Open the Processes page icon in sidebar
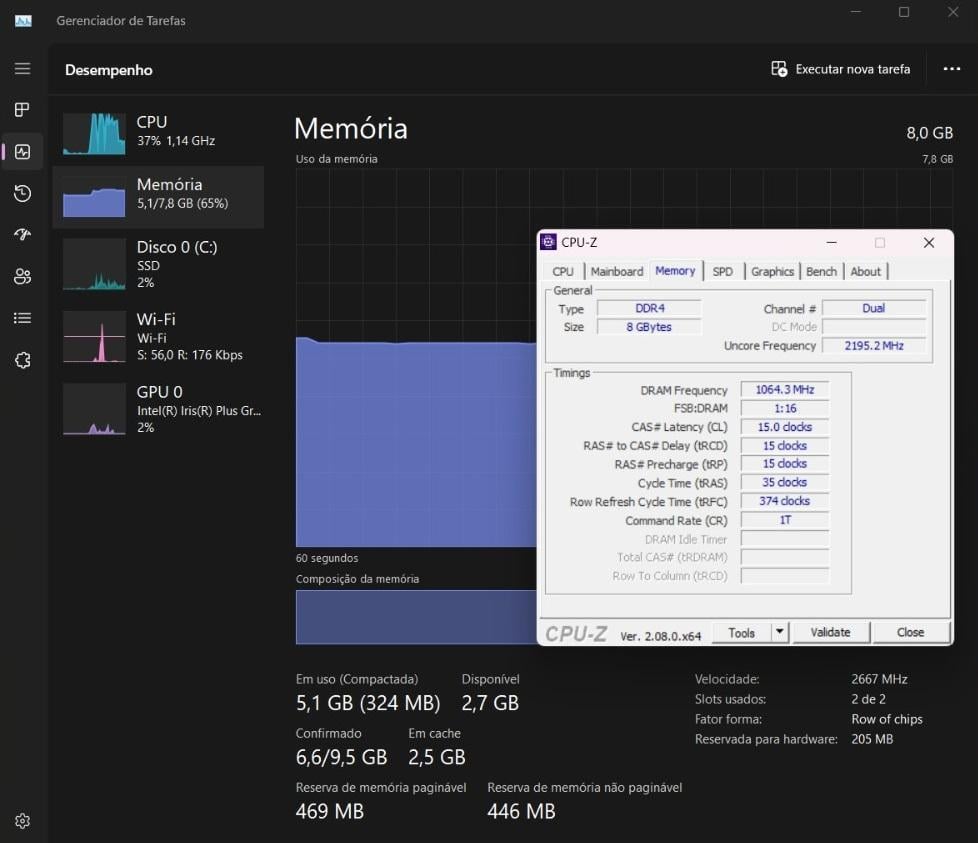 point(22,110)
